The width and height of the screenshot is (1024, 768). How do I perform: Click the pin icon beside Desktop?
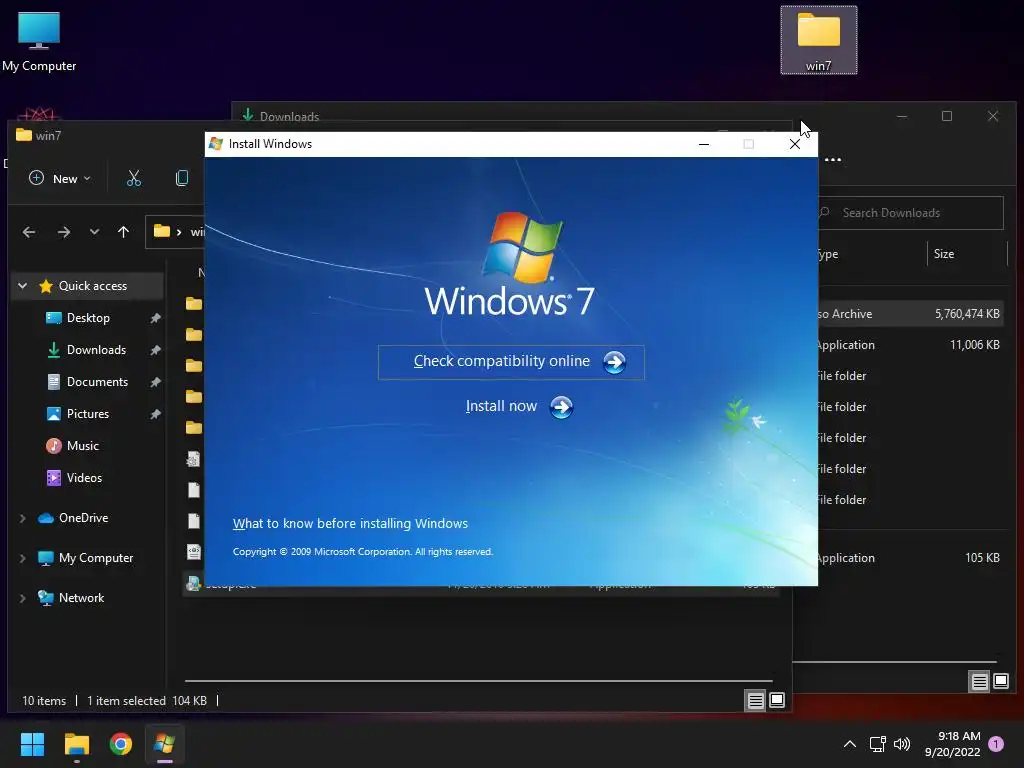pyautogui.click(x=155, y=318)
